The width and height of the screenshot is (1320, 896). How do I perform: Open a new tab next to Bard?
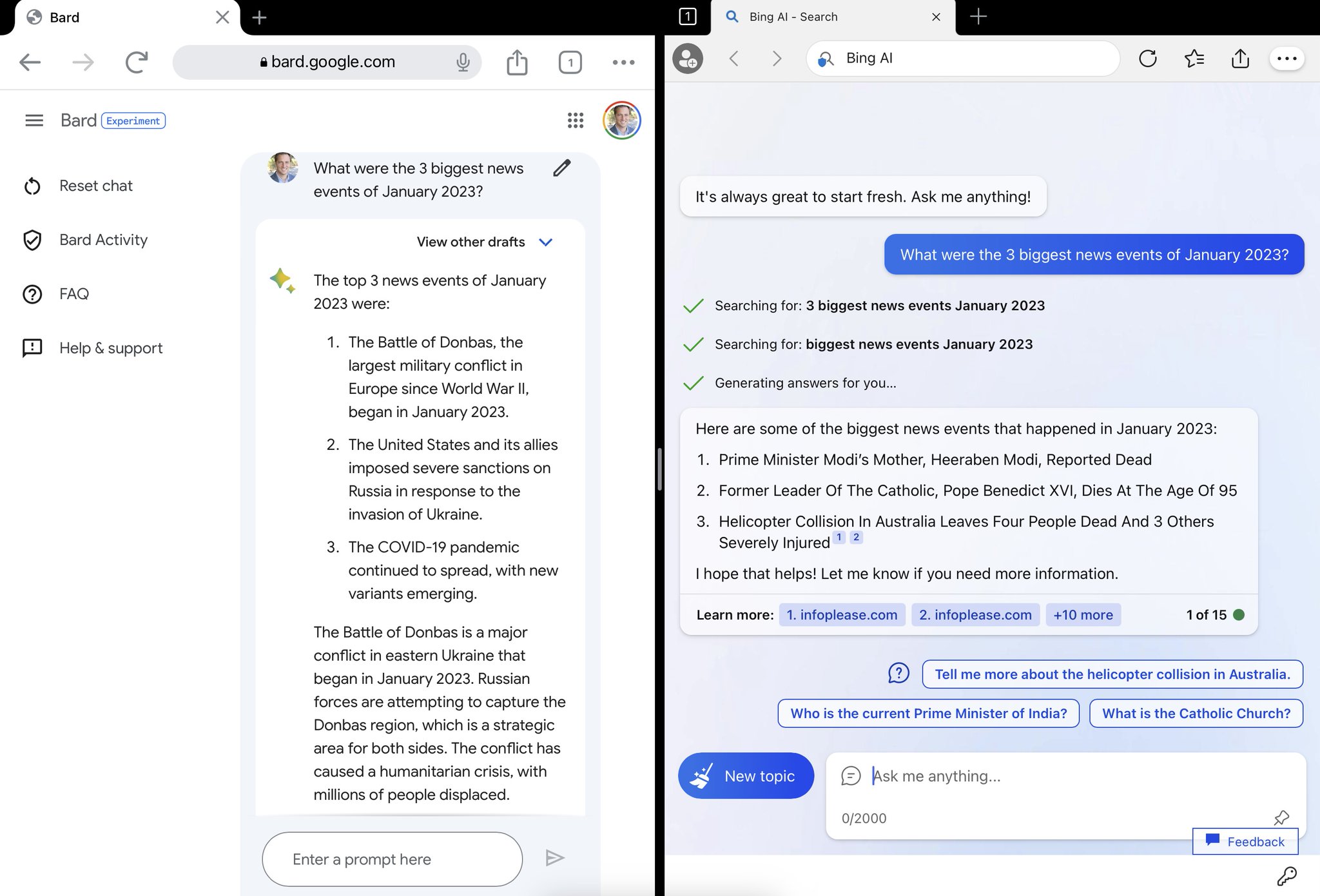tap(259, 17)
